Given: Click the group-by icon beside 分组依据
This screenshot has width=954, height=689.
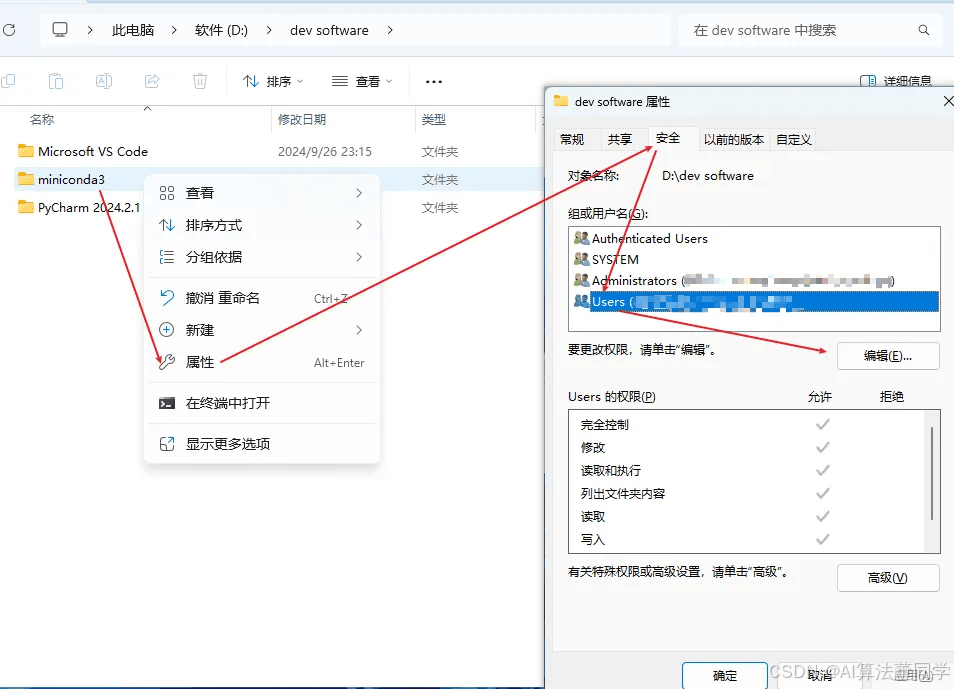Looking at the screenshot, I should coord(167,257).
